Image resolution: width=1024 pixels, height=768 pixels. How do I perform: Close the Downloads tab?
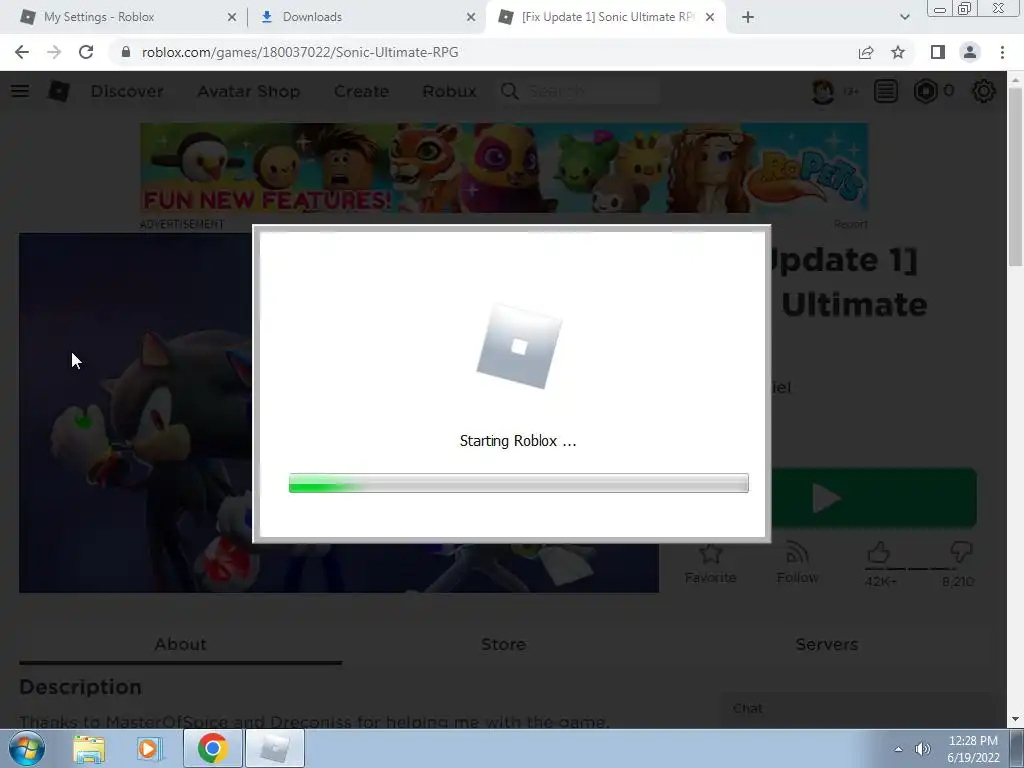click(x=471, y=18)
